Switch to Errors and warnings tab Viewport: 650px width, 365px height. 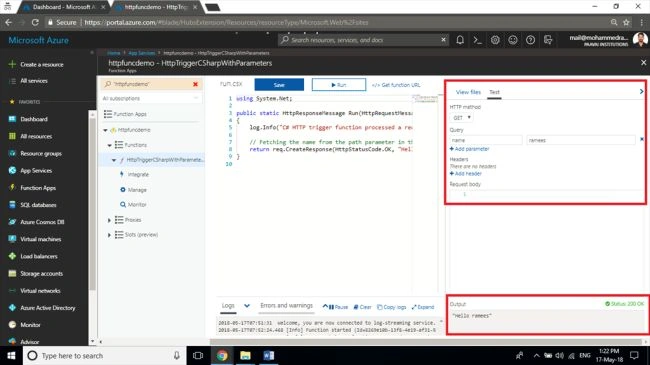pos(286,306)
